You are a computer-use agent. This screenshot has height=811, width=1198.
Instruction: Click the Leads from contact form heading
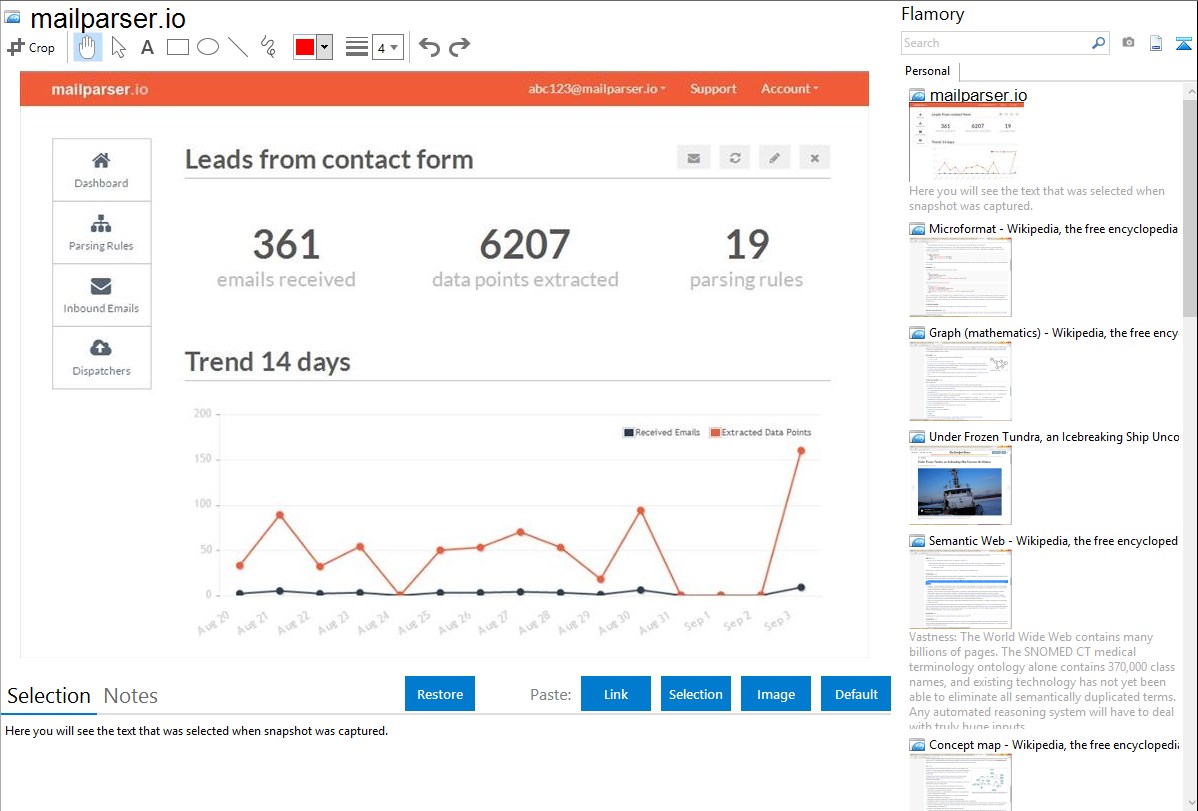(329, 159)
